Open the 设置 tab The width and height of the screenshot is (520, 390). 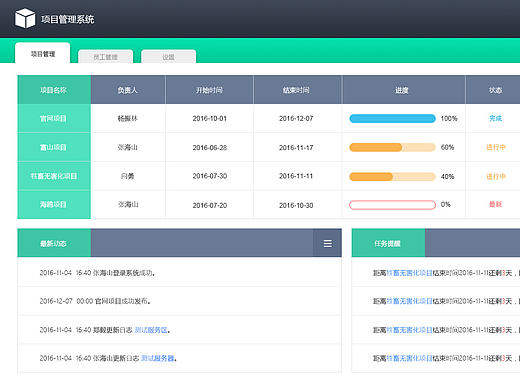[x=169, y=57]
